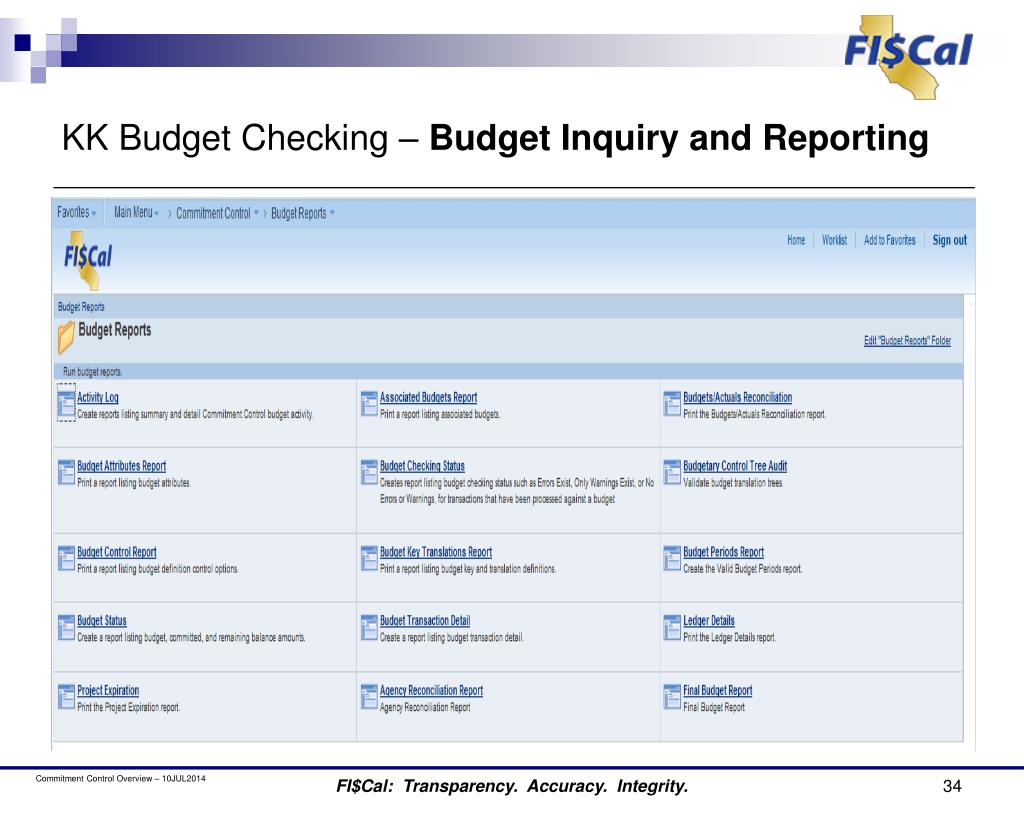Click Add to Favorites link
The image size is (1024, 819).
click(889, 240)
